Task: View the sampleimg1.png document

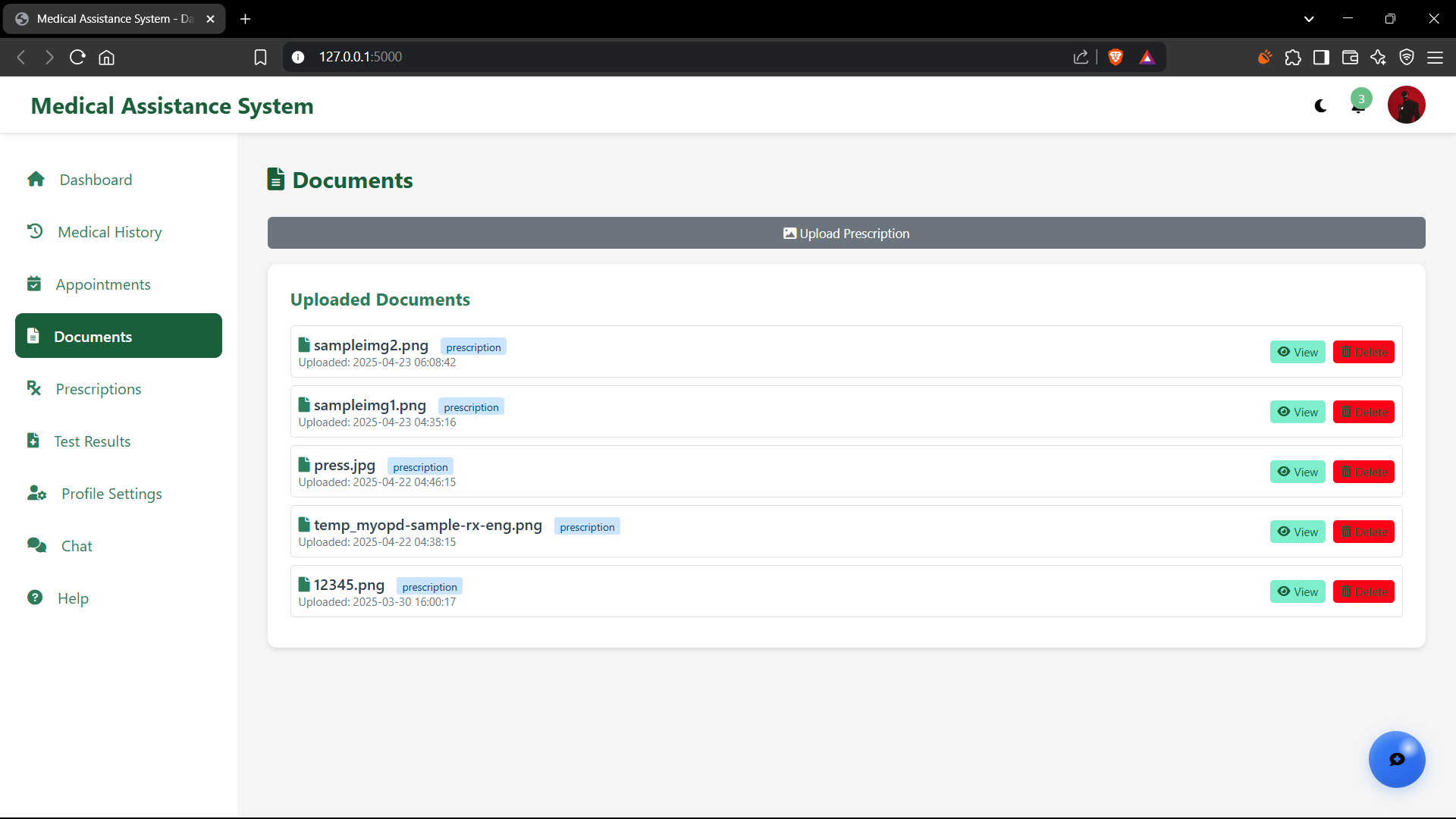Action: 1298,412
